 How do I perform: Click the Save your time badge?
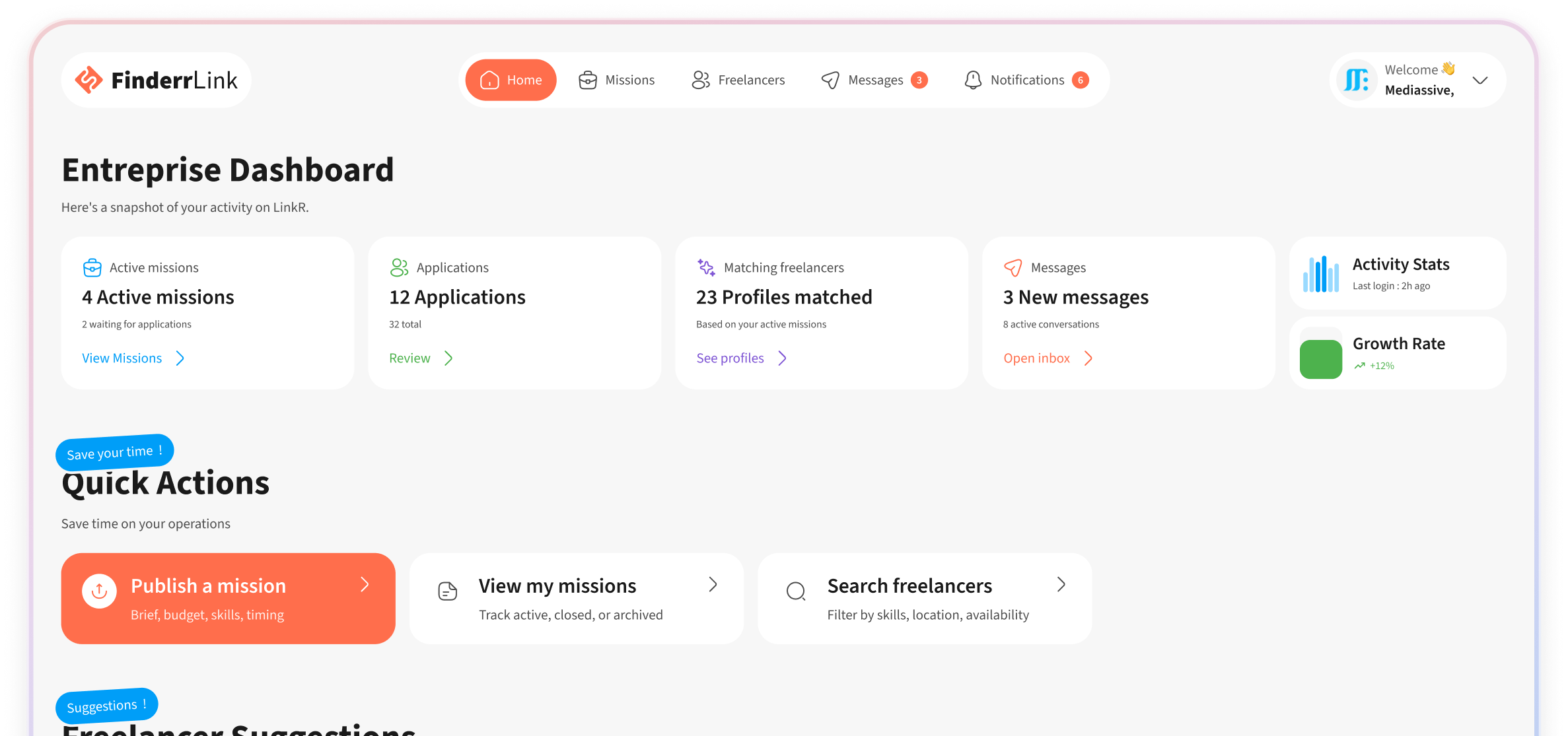coord(115,452)
